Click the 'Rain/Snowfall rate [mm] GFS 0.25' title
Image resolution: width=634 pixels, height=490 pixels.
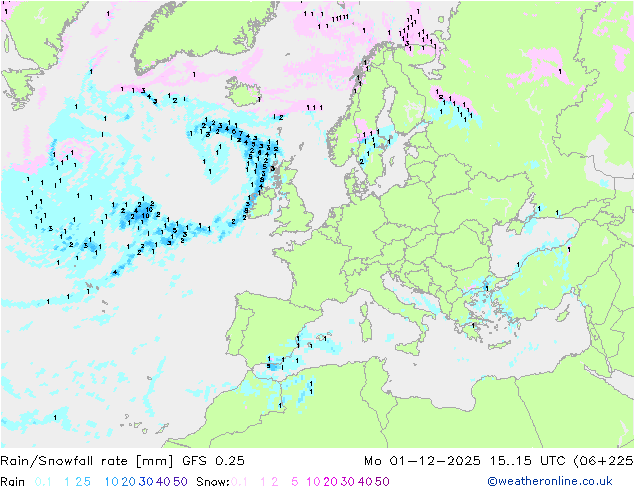tap(122, 460)
